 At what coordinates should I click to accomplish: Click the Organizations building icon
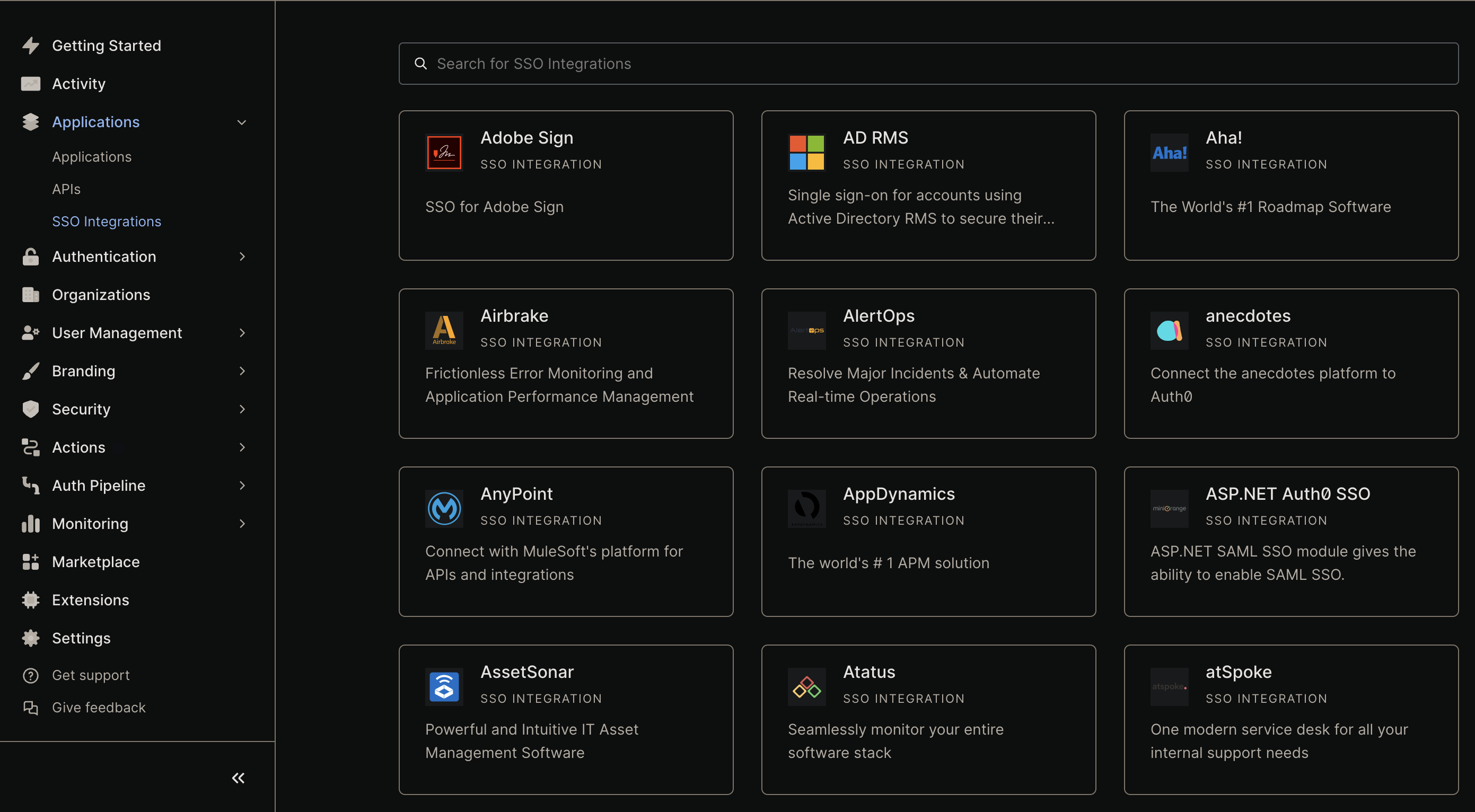tap(30, 295)
